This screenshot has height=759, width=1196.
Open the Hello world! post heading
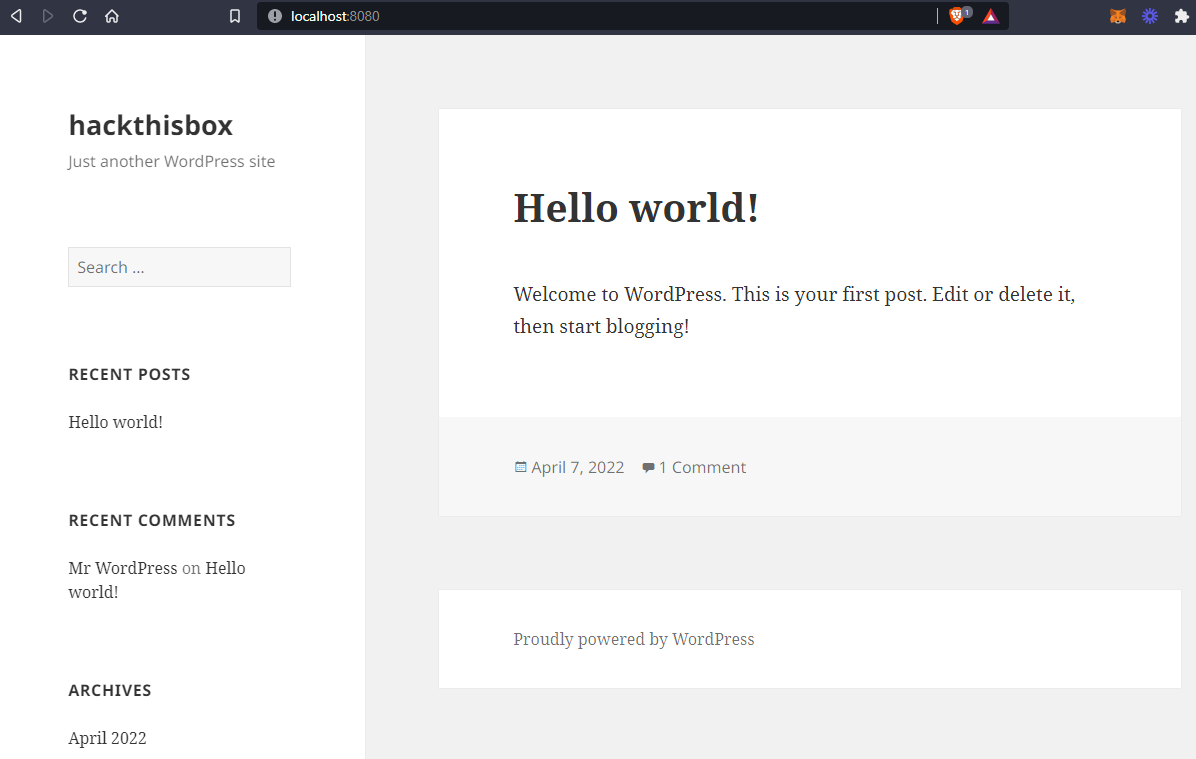tap(636, 207)
